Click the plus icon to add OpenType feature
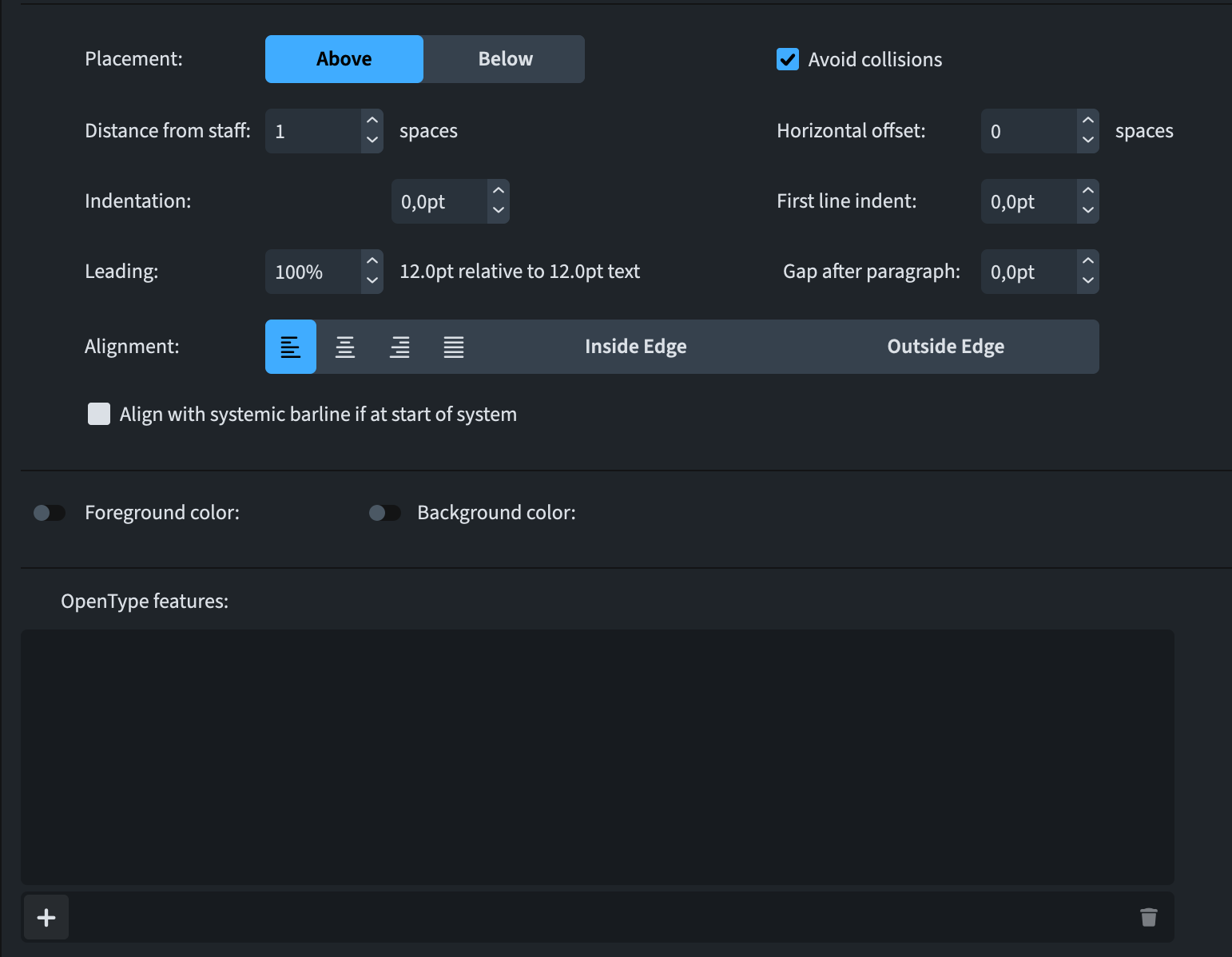 (x=46, y=917)
